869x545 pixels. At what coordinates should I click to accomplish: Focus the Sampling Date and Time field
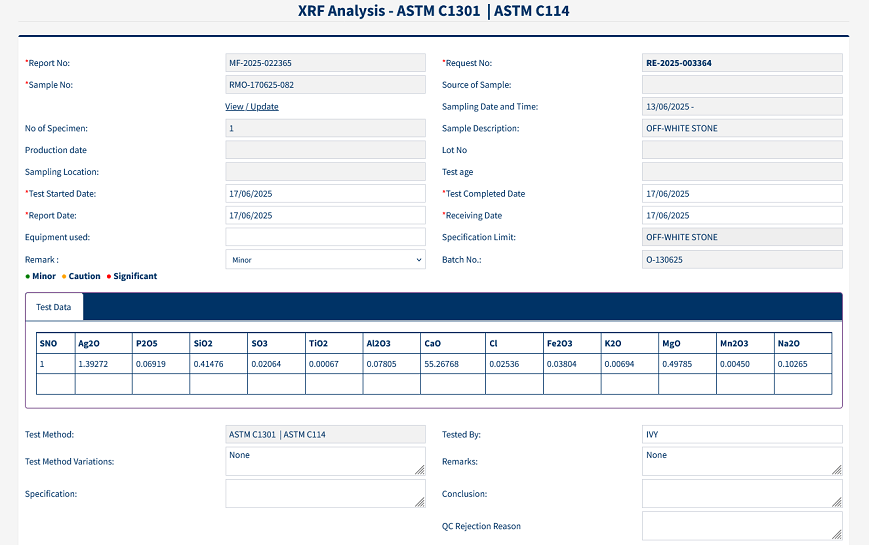(742, 106)
